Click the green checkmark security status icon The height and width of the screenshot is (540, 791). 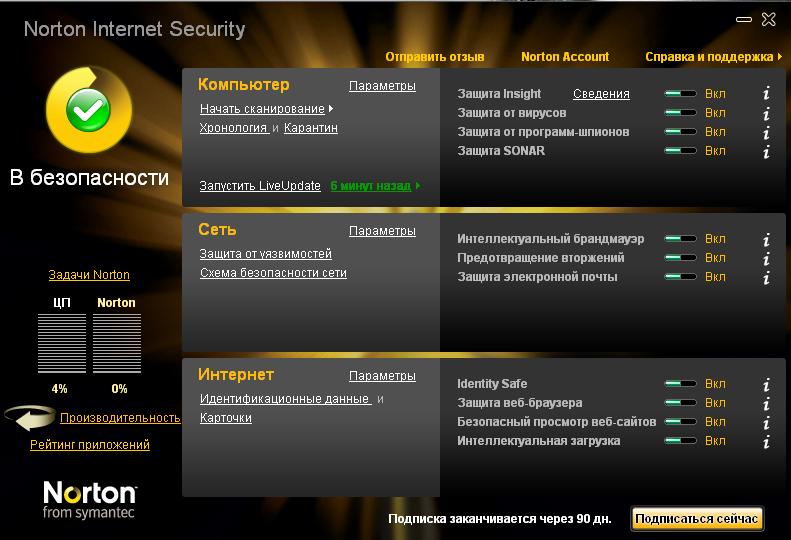(88, 110)
